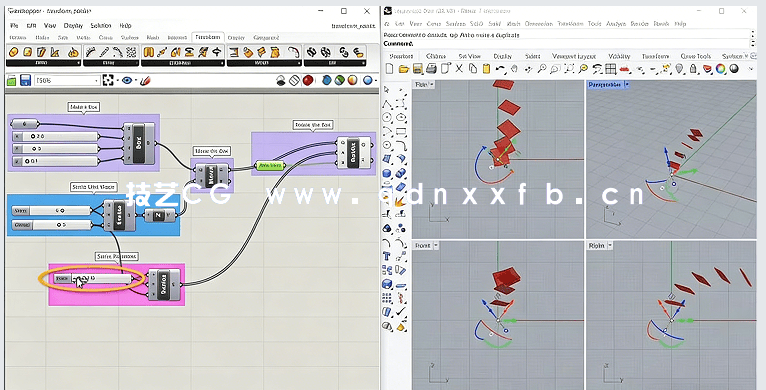Click the box slider showing 2.0
This screenshot has height=390, width=766.
55,136
